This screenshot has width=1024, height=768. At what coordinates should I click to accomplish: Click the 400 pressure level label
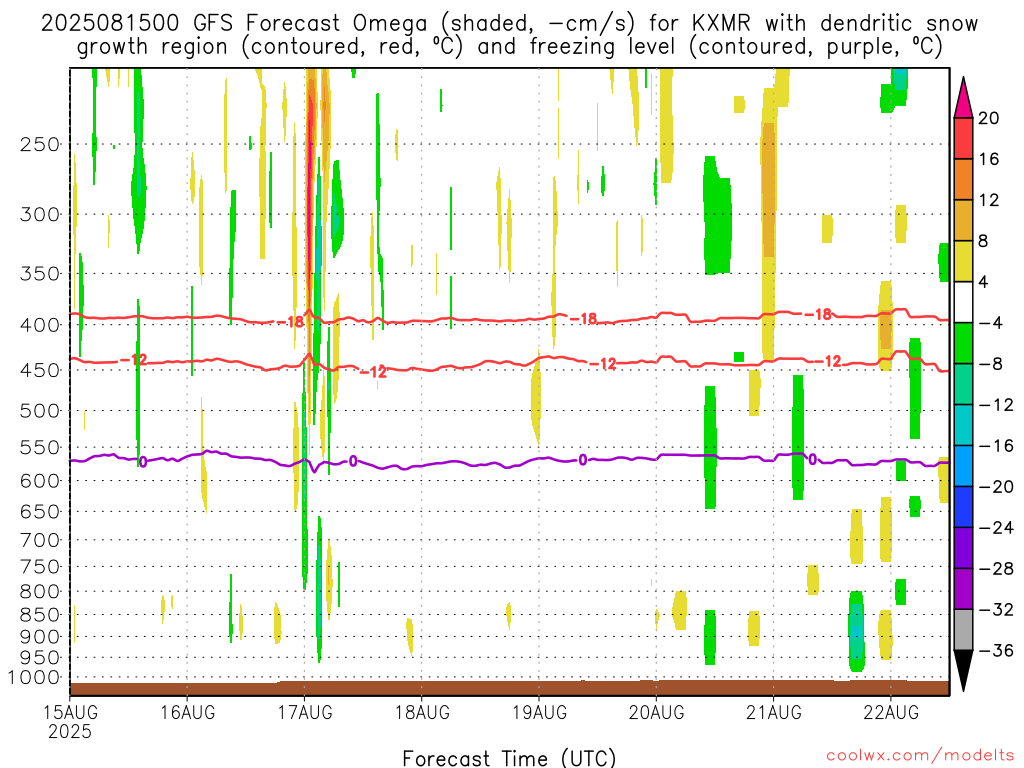40,325
